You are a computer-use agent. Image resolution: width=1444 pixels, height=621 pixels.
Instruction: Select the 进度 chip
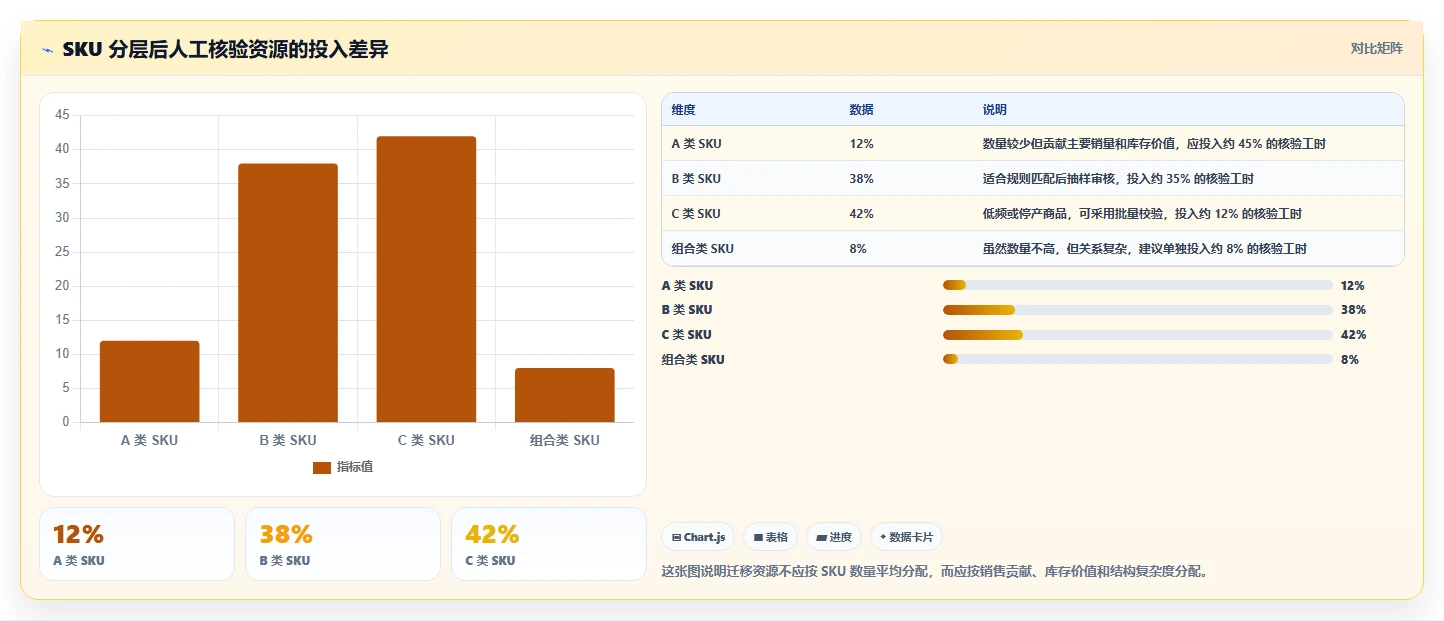pos(834,537)
